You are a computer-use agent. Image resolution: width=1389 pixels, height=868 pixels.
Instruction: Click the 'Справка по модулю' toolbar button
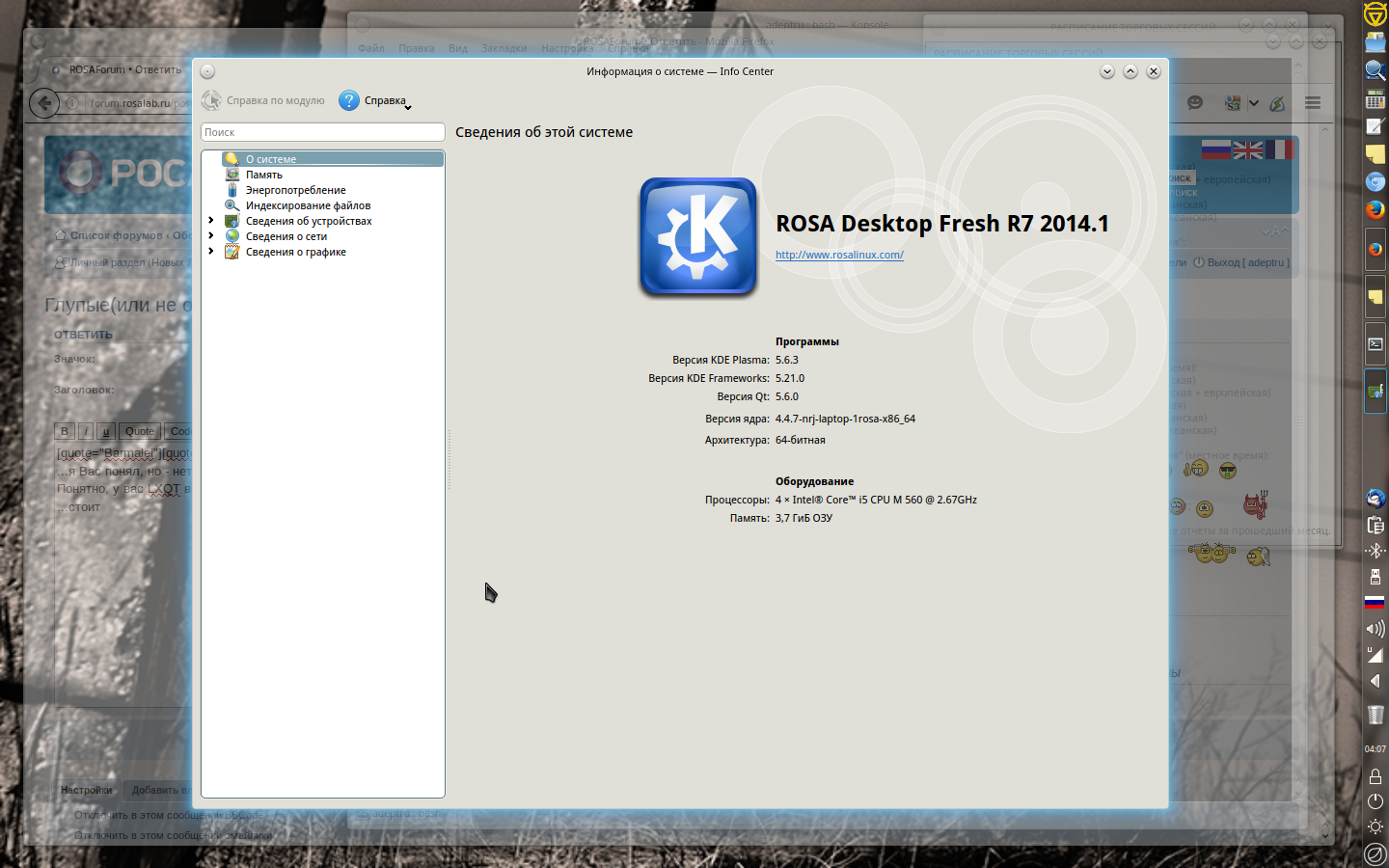(263, 100)
